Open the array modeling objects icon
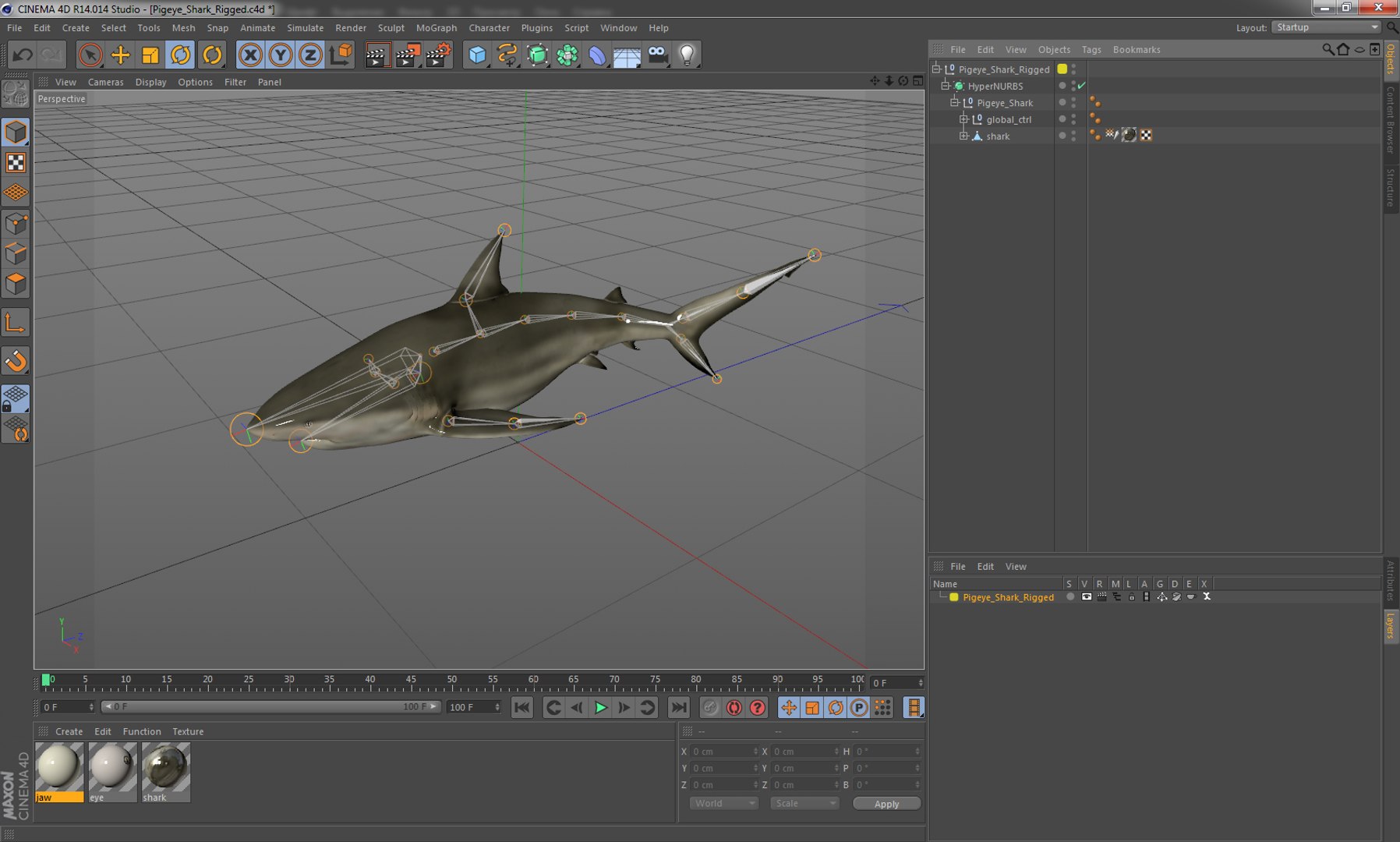Image resolution: width=1400 pixels, height=842 pixels. [x=567, y=55]
